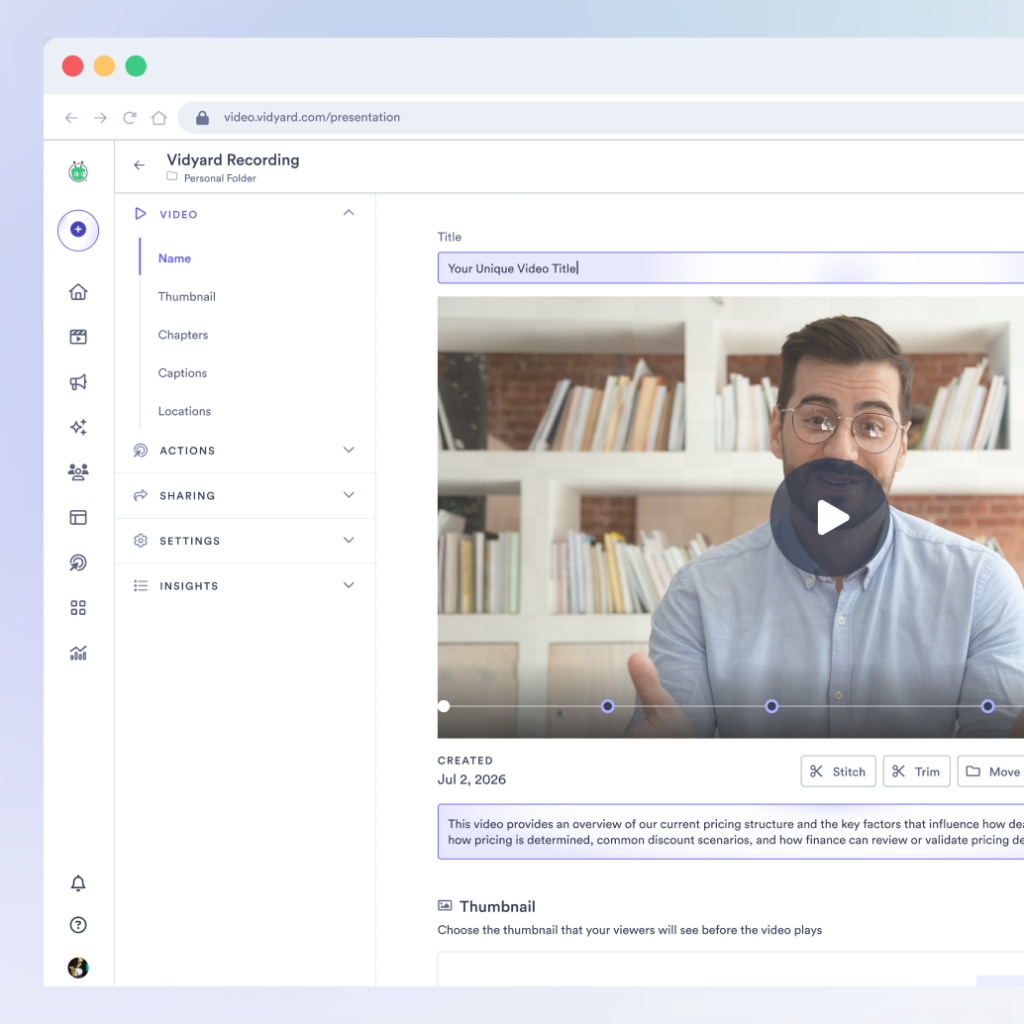Click the Move button
This screenshot has height=1024, width=1024.
[991, 771]
